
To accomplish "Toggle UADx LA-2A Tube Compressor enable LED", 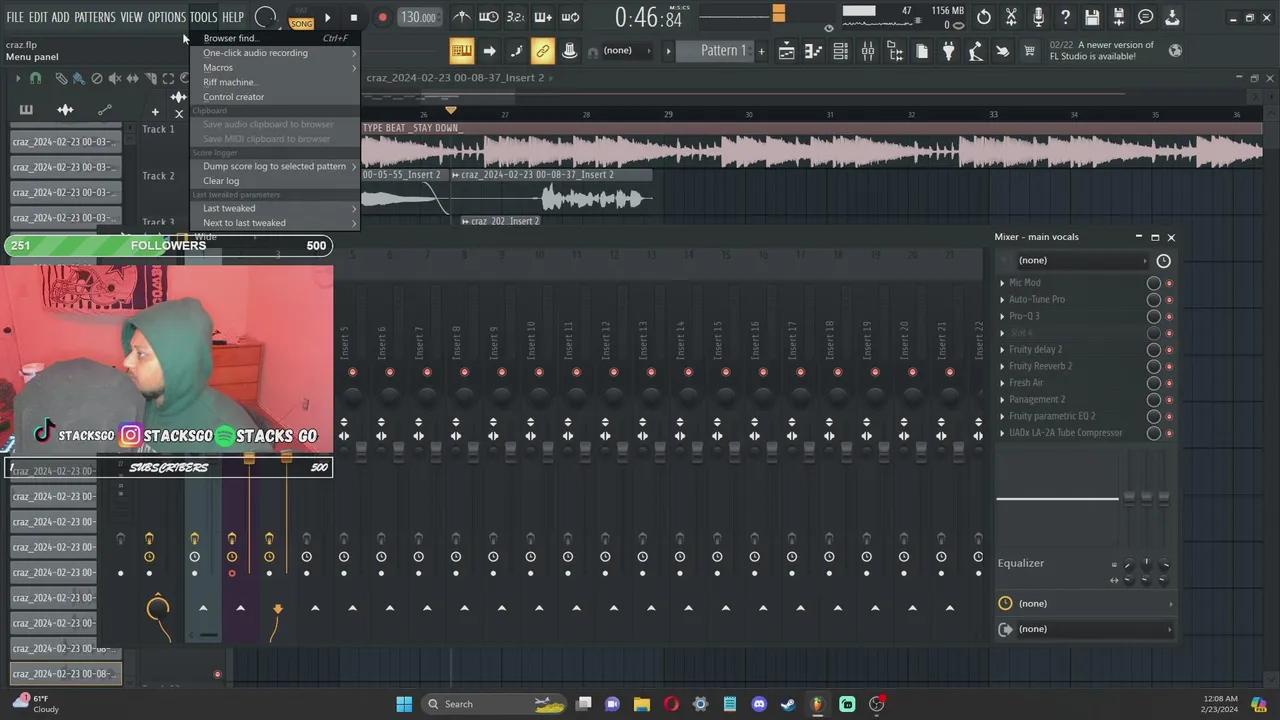I will click(x=1169, y=433).
